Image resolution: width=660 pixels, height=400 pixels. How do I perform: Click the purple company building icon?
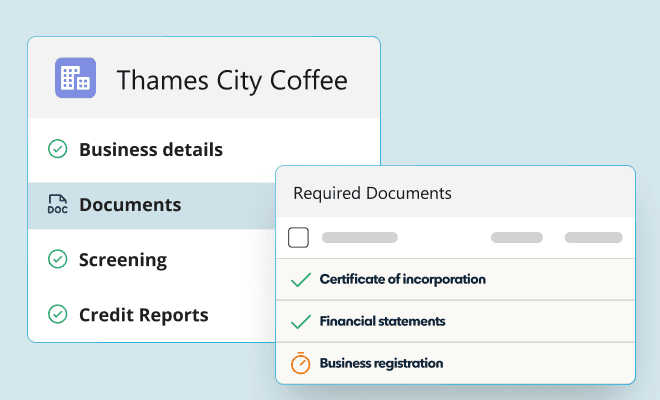pyautogui.click(x=75, y=78)
